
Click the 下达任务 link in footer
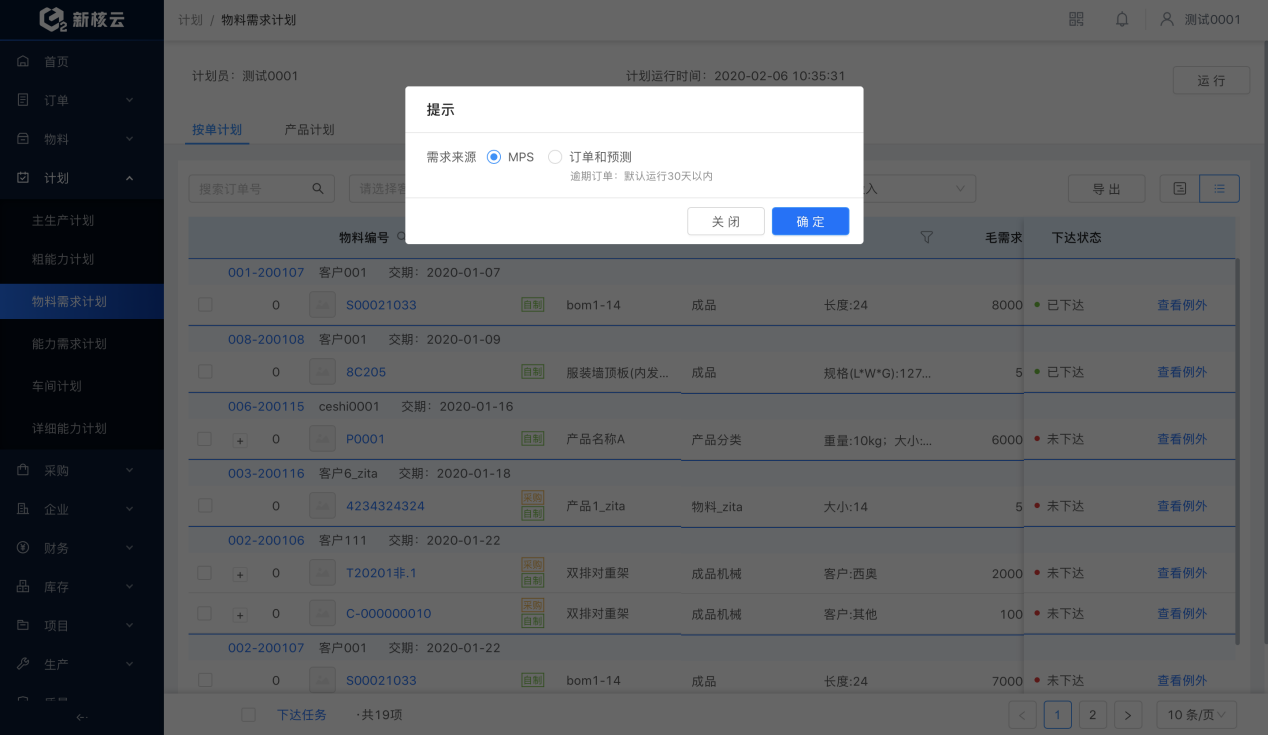tap(302, 715)
